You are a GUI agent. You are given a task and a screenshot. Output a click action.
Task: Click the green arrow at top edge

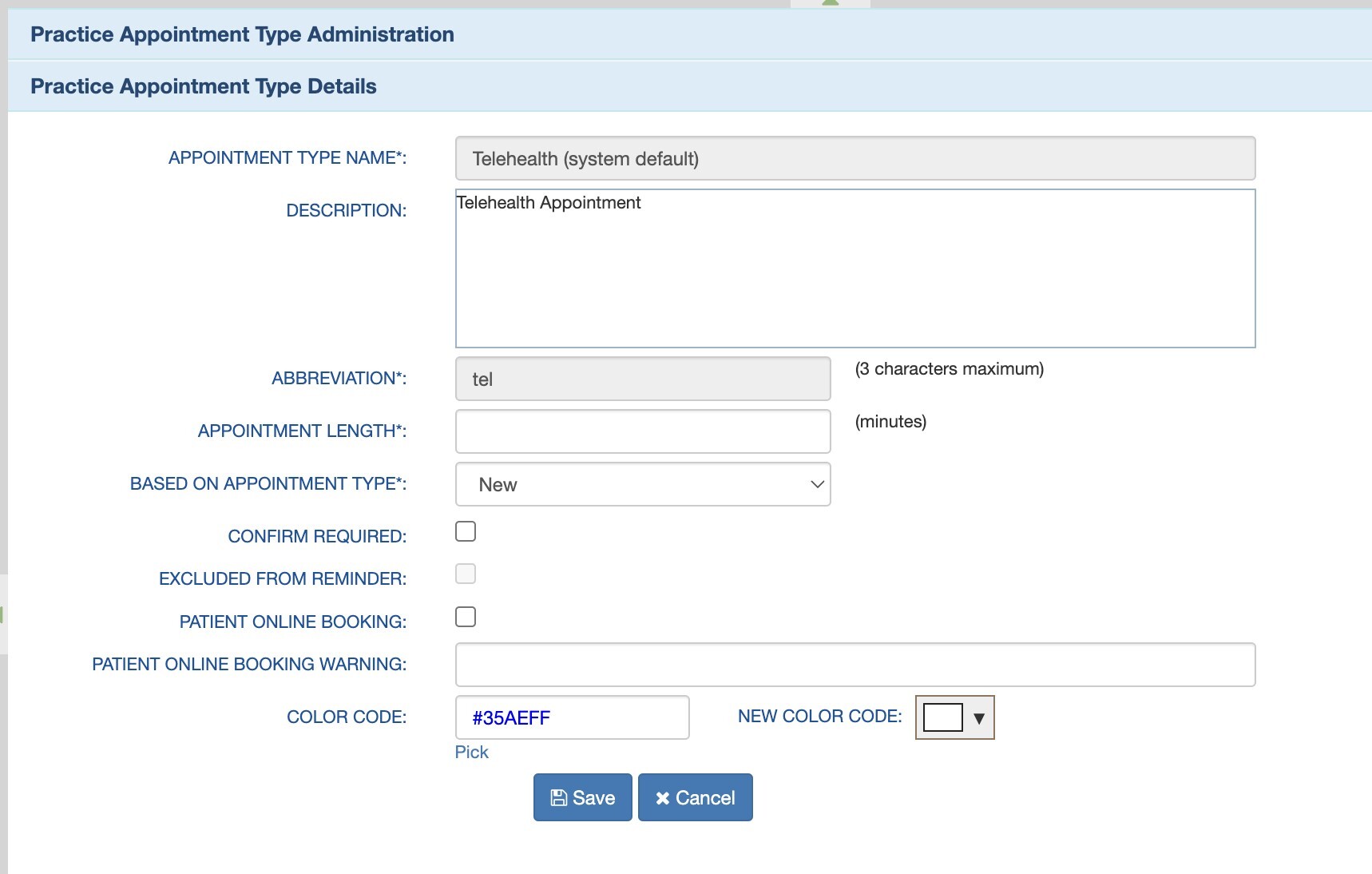click(x=831, y=3)
